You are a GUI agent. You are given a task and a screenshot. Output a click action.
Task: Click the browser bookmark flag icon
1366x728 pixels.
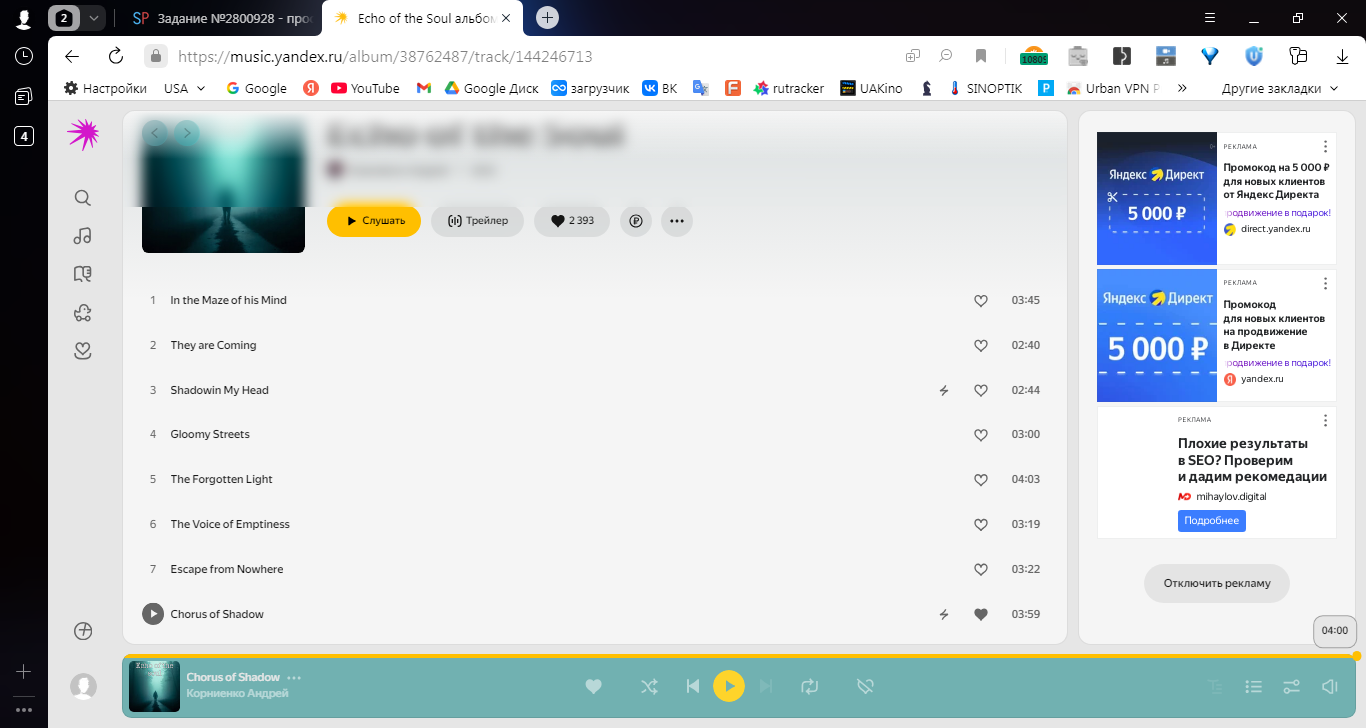tap(981, 56)
